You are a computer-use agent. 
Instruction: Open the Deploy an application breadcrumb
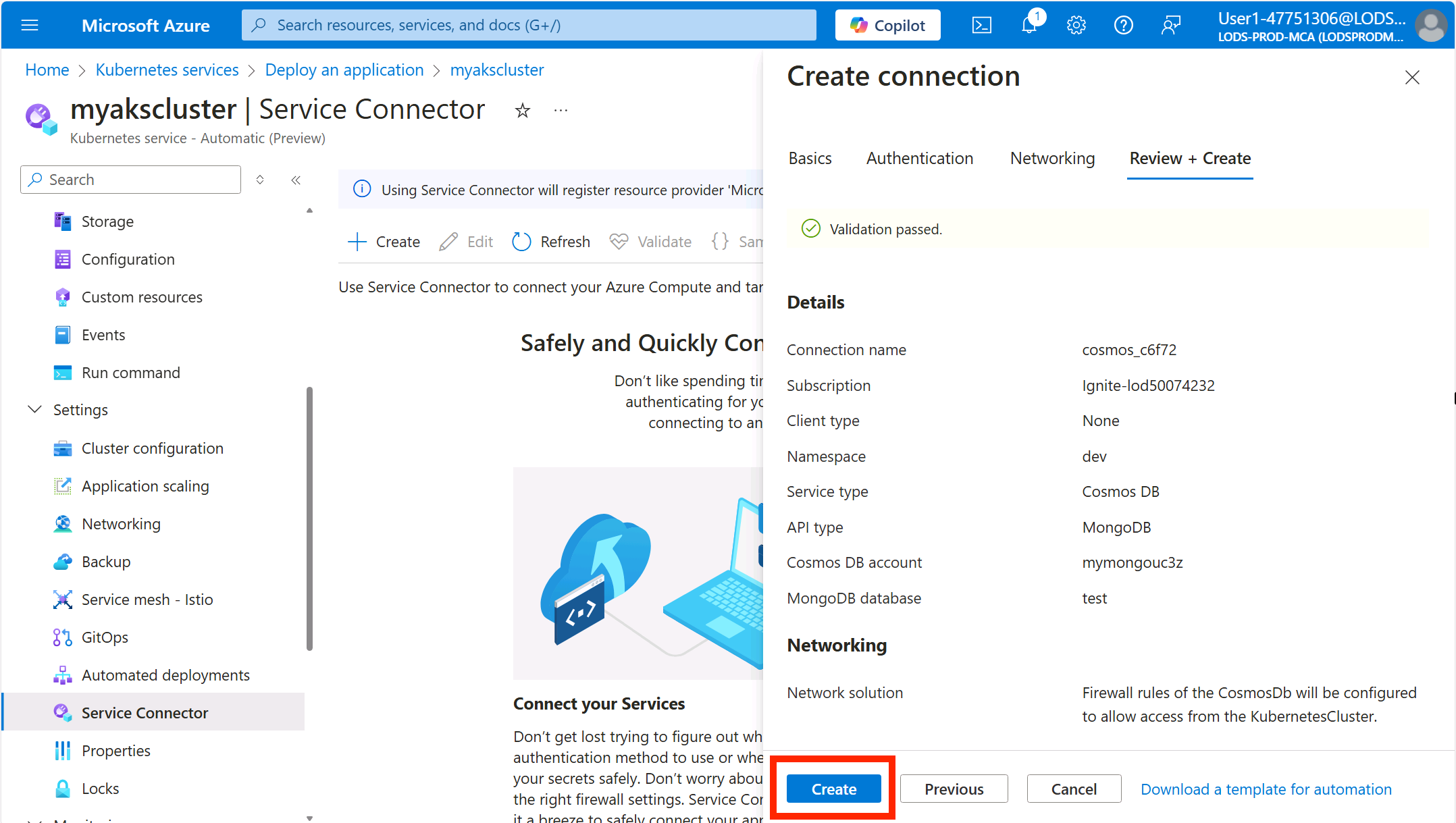[344, 70]
